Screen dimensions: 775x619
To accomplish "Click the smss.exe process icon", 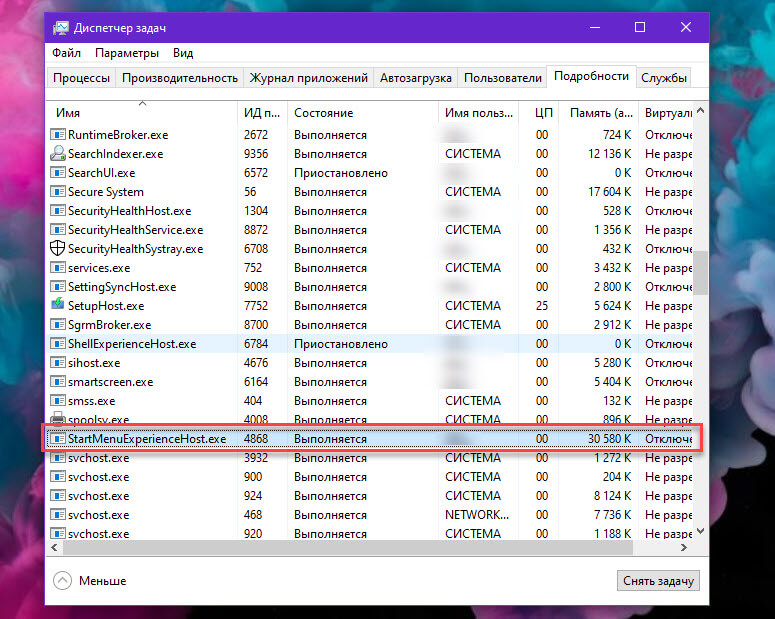I will coord(58,400).
